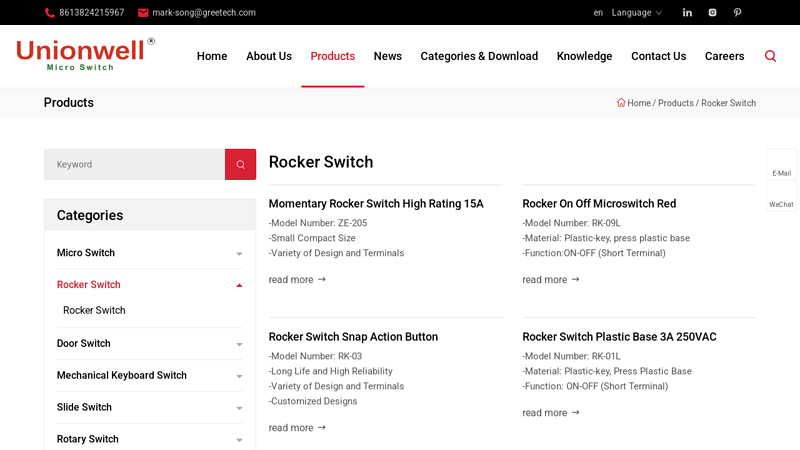Screen dimensions: 800x450
Task: Open the LinkedIn icon in top bar
Action: coord(687,12)
